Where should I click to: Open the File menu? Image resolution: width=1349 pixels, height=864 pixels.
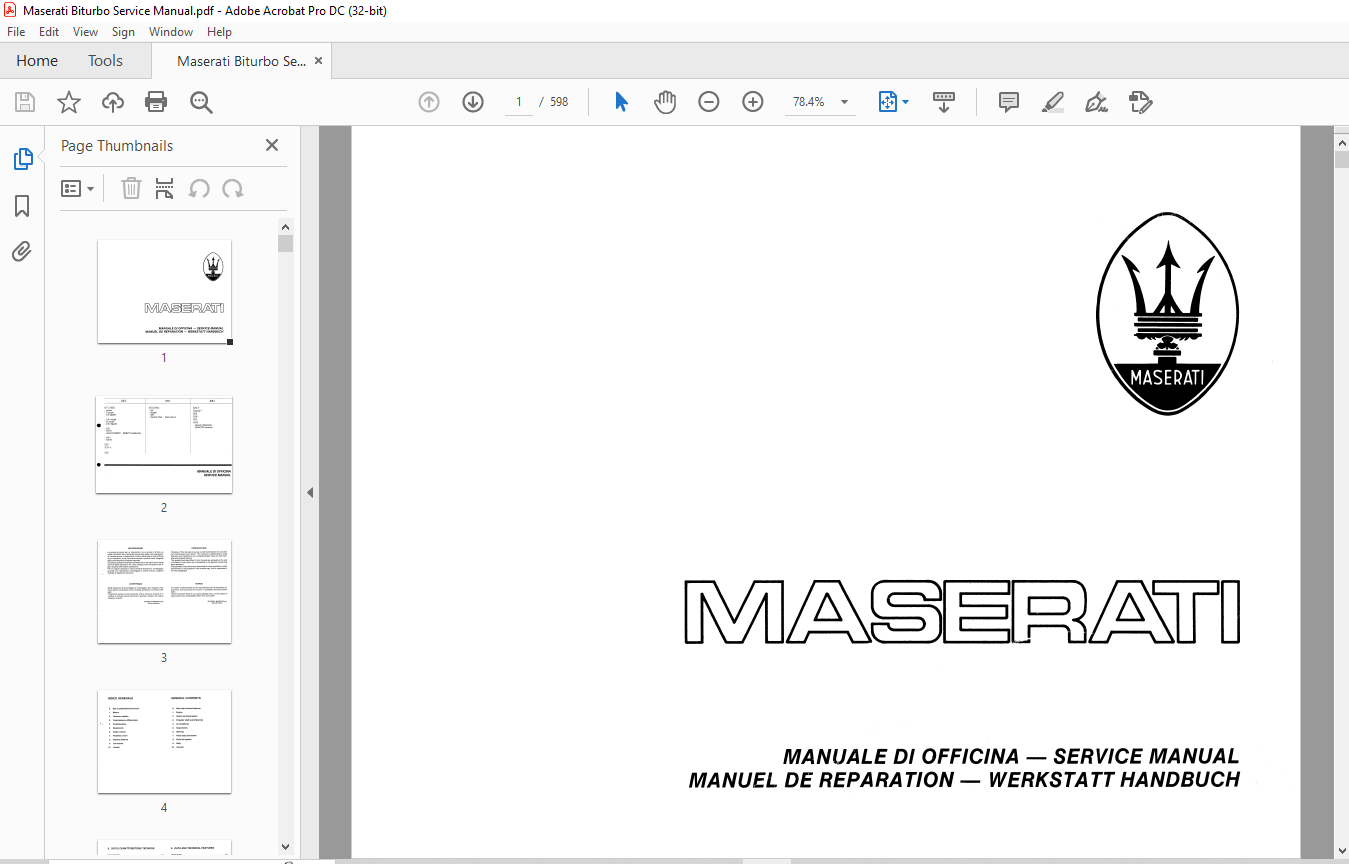(x=16, y=32)
